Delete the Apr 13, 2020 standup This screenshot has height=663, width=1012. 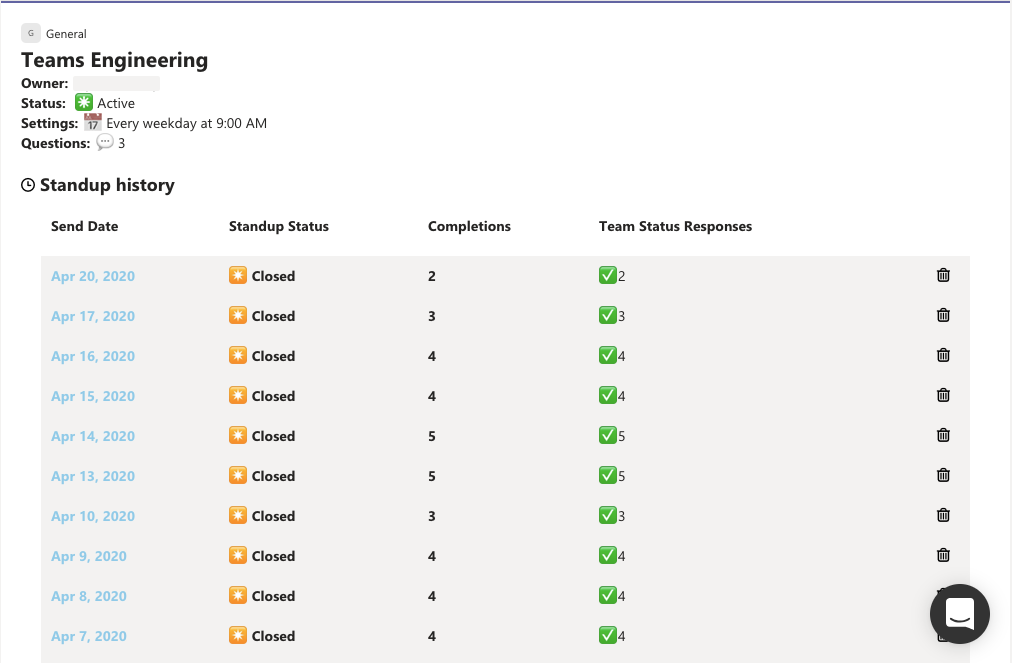[943, 475]
